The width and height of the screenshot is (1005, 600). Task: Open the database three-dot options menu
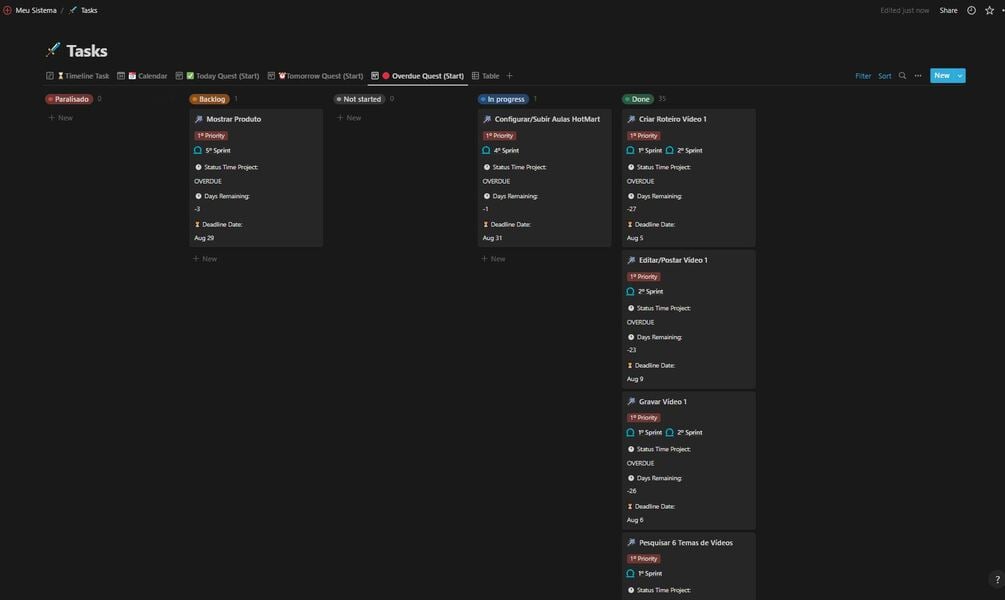click(x=918, y=76)
